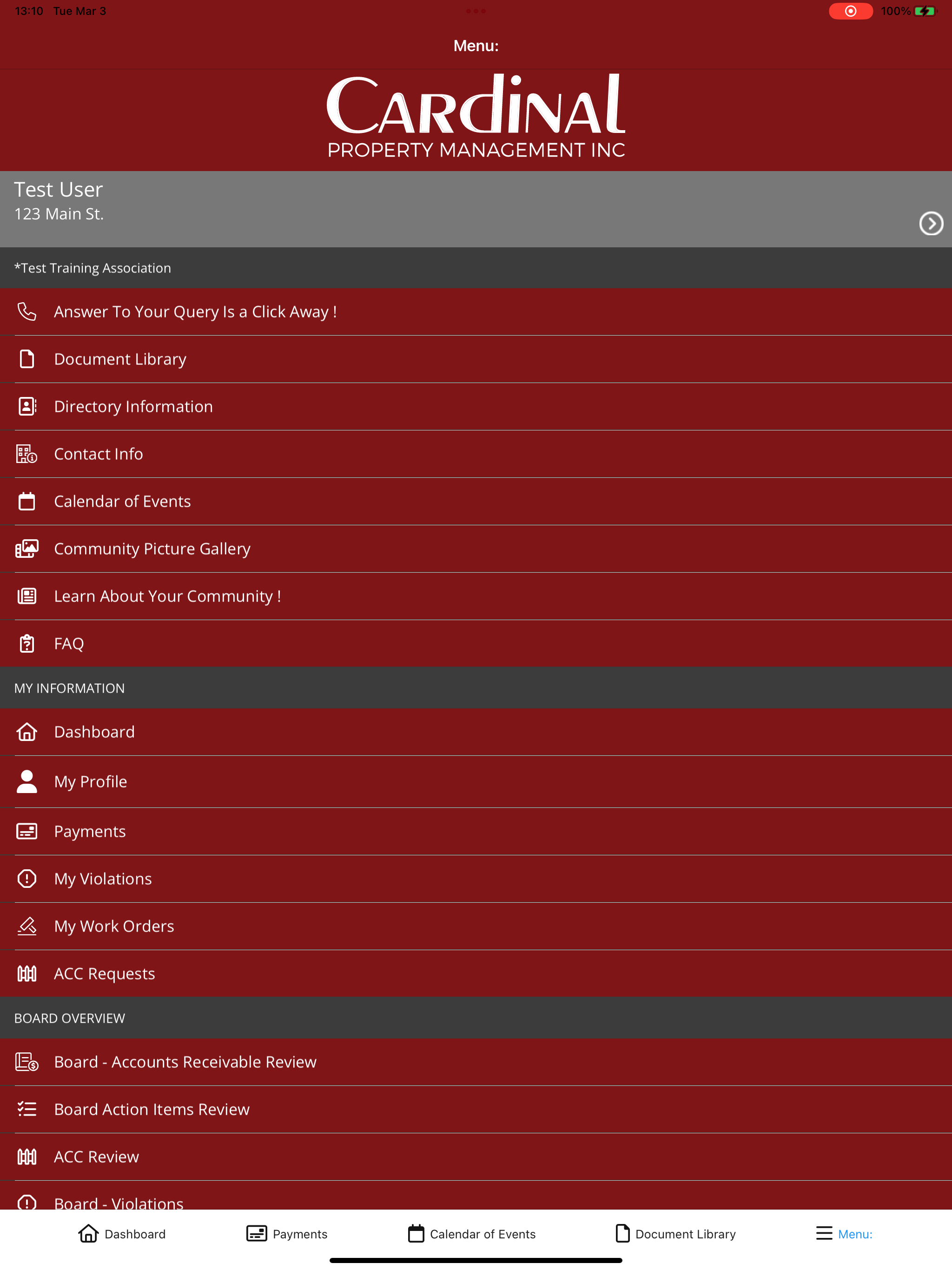Open Dashboard under My Information
Image resolution: width=952 pixels, height=1270 pixels.
coord(476,732)
